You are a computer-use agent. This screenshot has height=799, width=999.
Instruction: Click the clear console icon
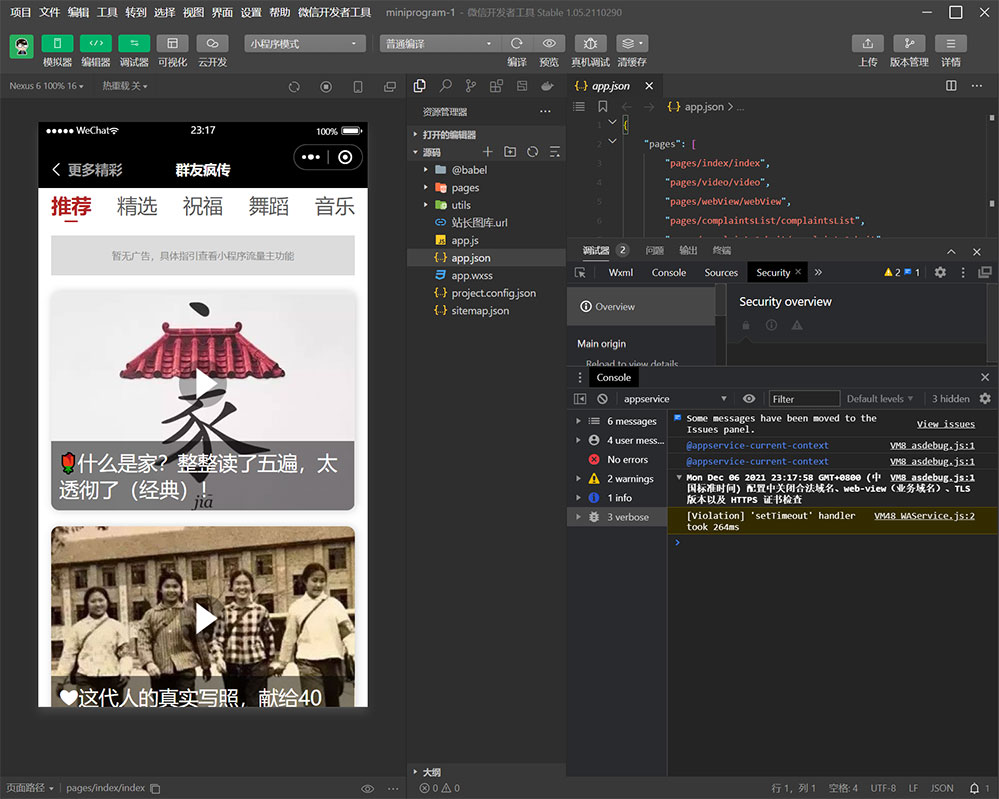point(602,399)
